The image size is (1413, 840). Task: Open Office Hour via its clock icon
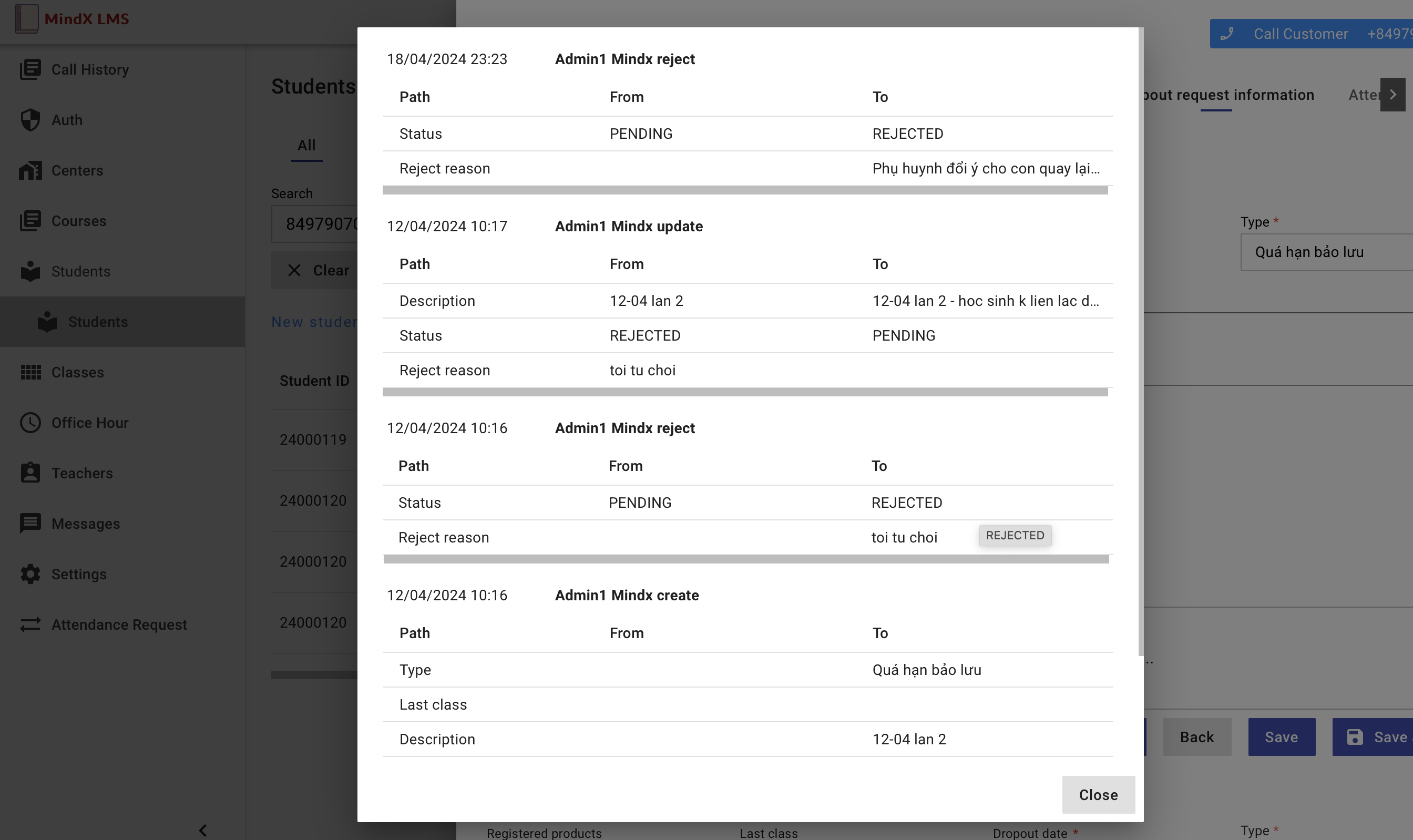point(30,422)
